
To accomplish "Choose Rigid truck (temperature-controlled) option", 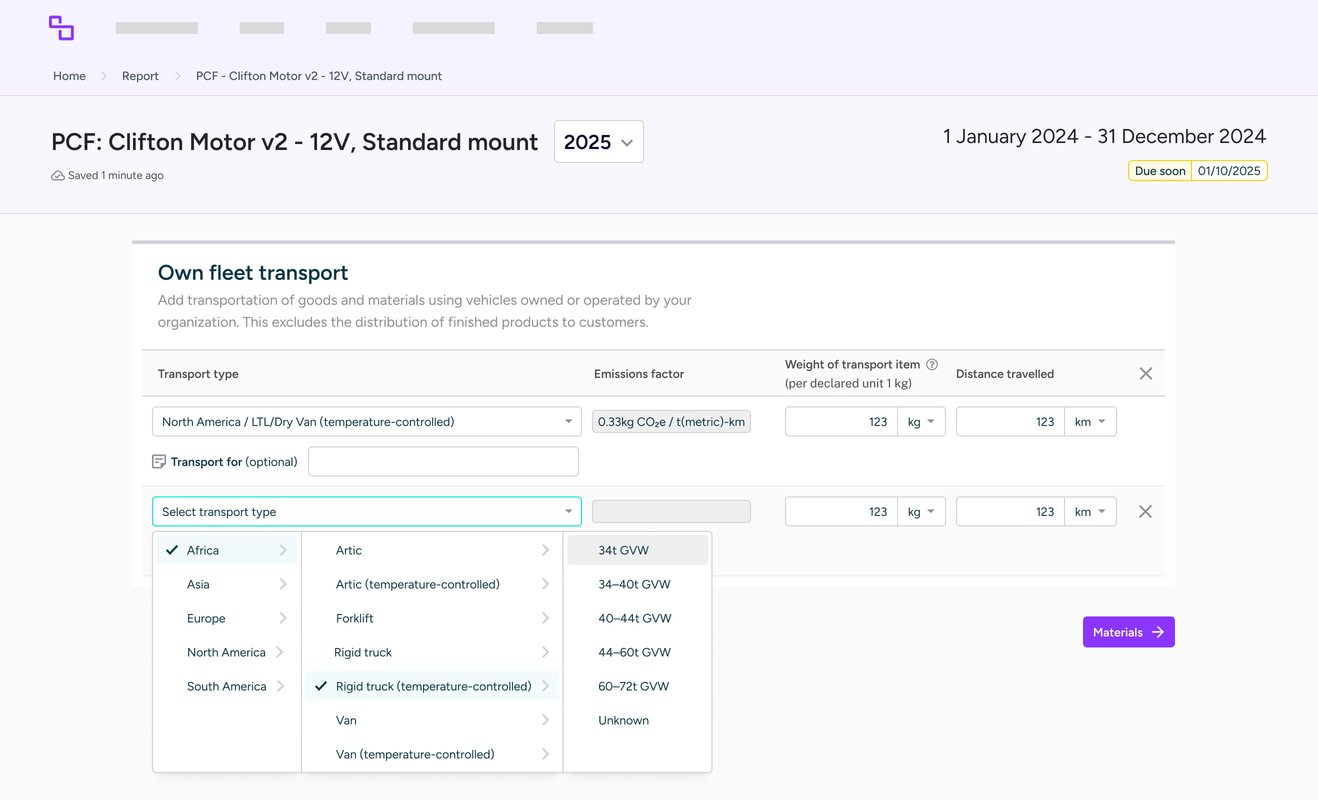I will pyautogui.click(x=432, y=686).
